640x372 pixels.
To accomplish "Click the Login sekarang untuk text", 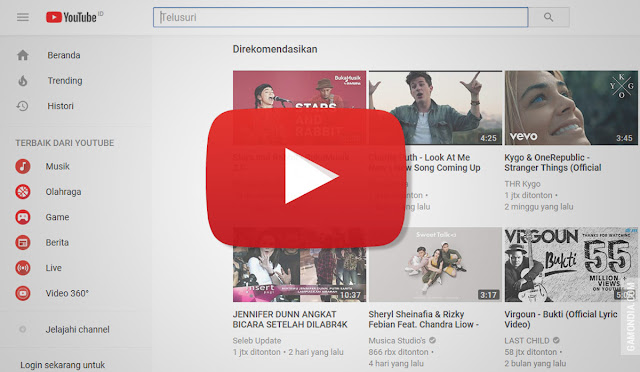I will [x=62, y=365].
